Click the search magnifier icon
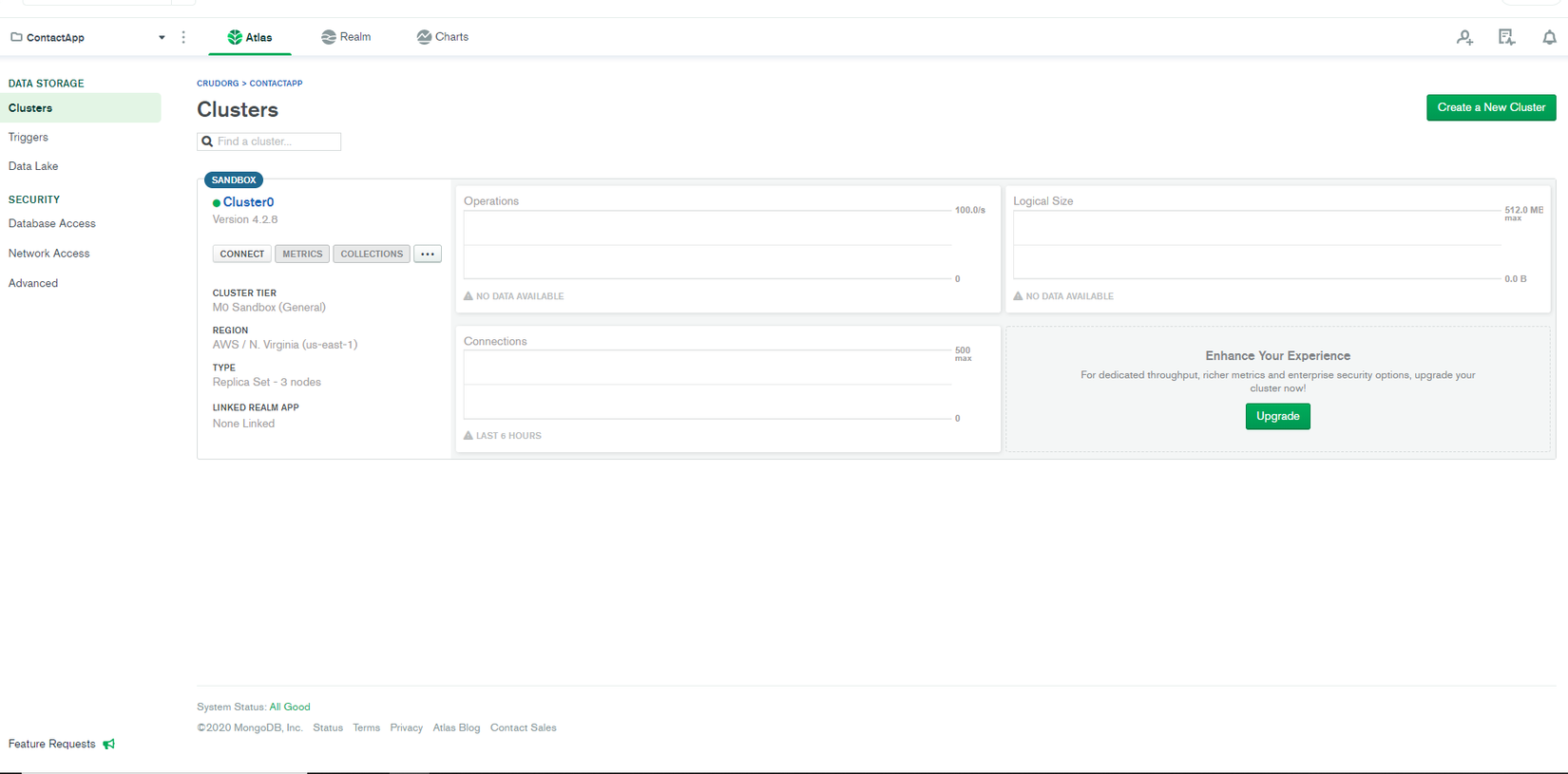This screenshot has height=774, width=1568. [207, 142]
